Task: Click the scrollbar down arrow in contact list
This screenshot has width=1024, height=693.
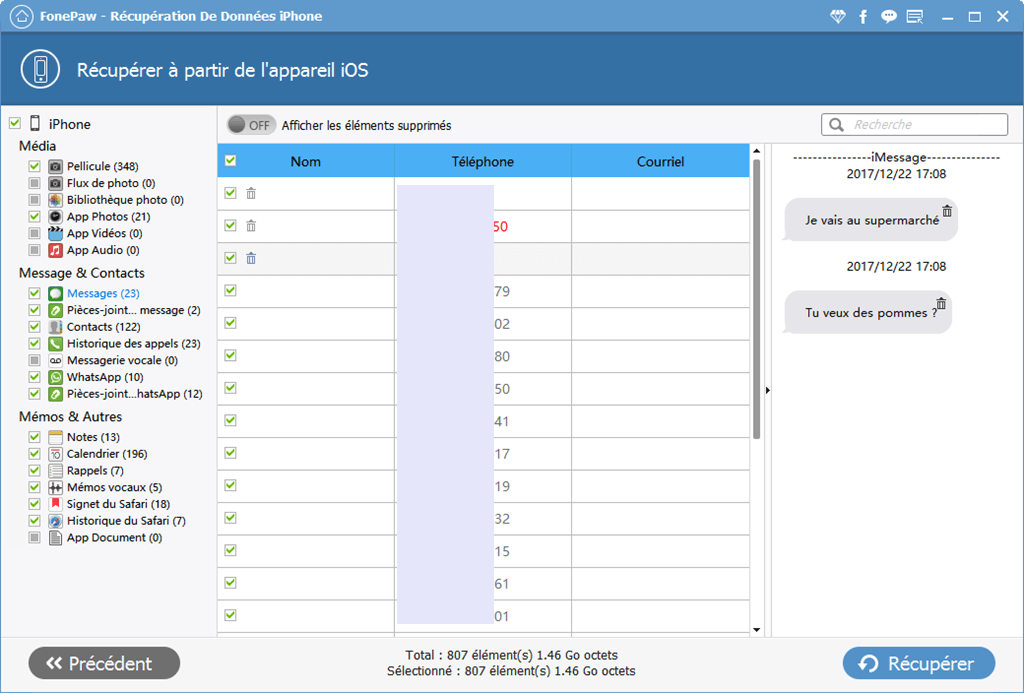Action: pyautogui.click(x=756, y=630)
